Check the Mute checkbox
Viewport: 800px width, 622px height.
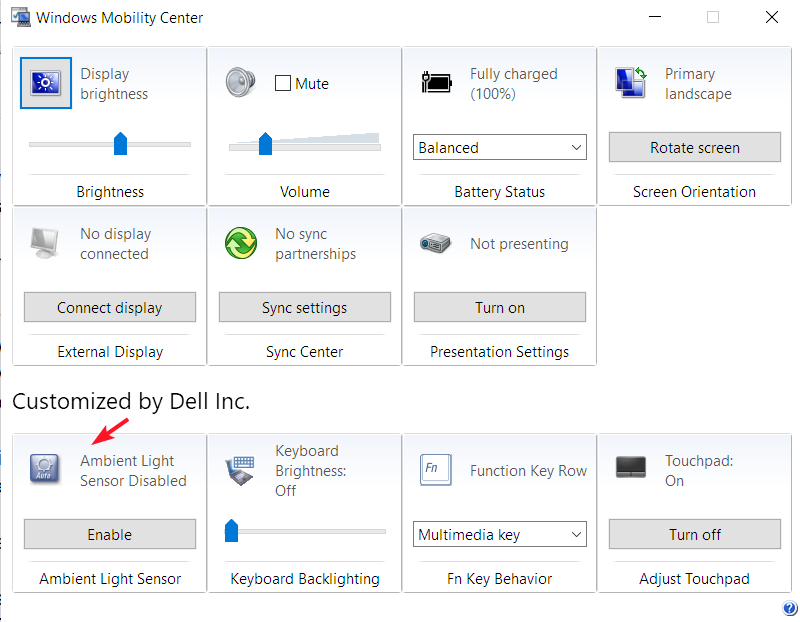coord(283,84)
